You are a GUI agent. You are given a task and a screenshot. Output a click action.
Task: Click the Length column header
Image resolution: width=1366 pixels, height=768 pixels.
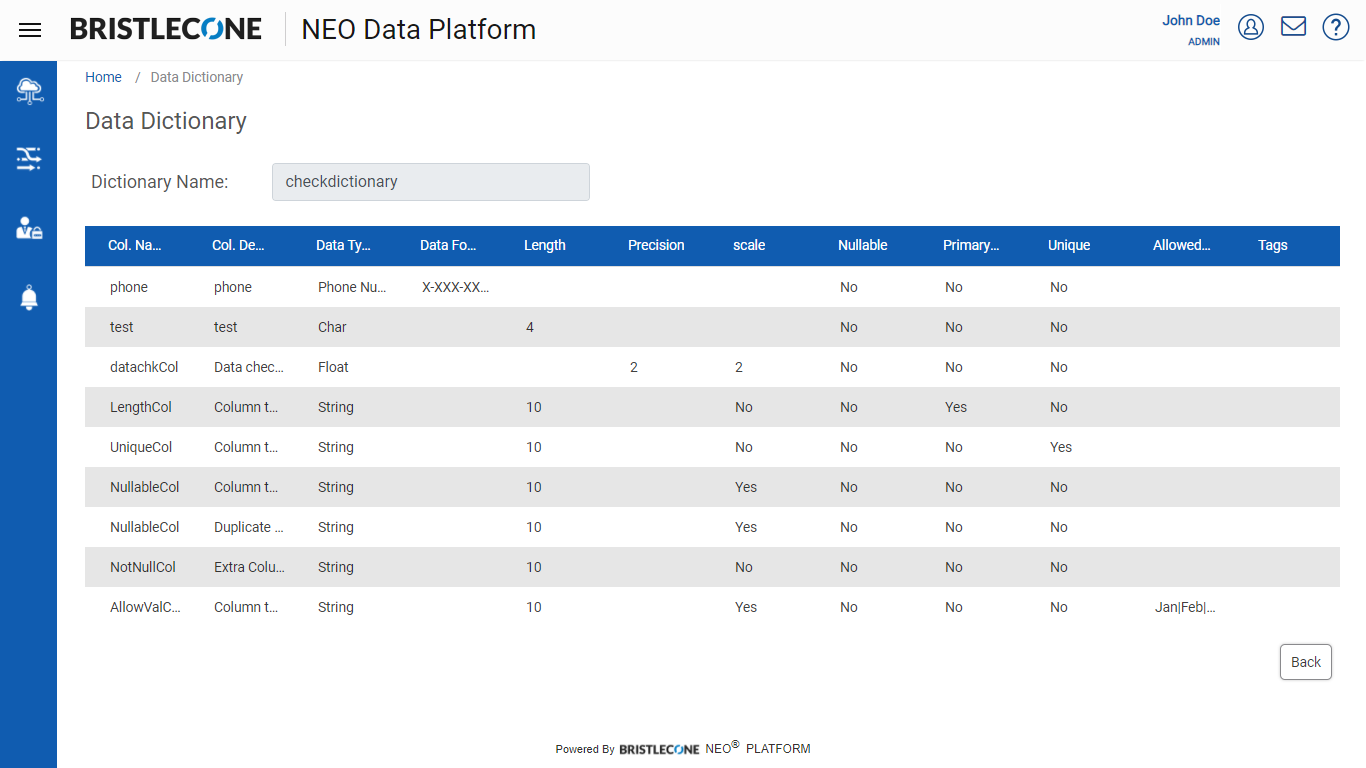tap(545, 245)
